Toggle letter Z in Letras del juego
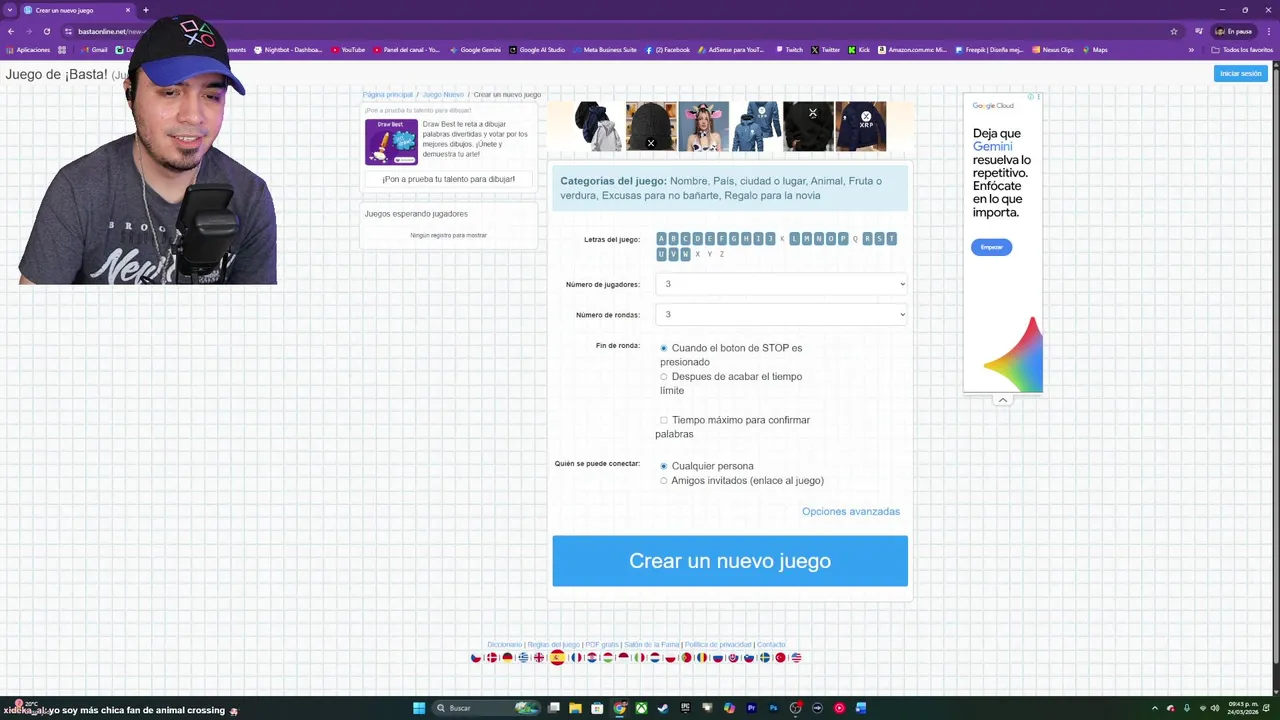The image size is (1280, 720). coord(722,254)
